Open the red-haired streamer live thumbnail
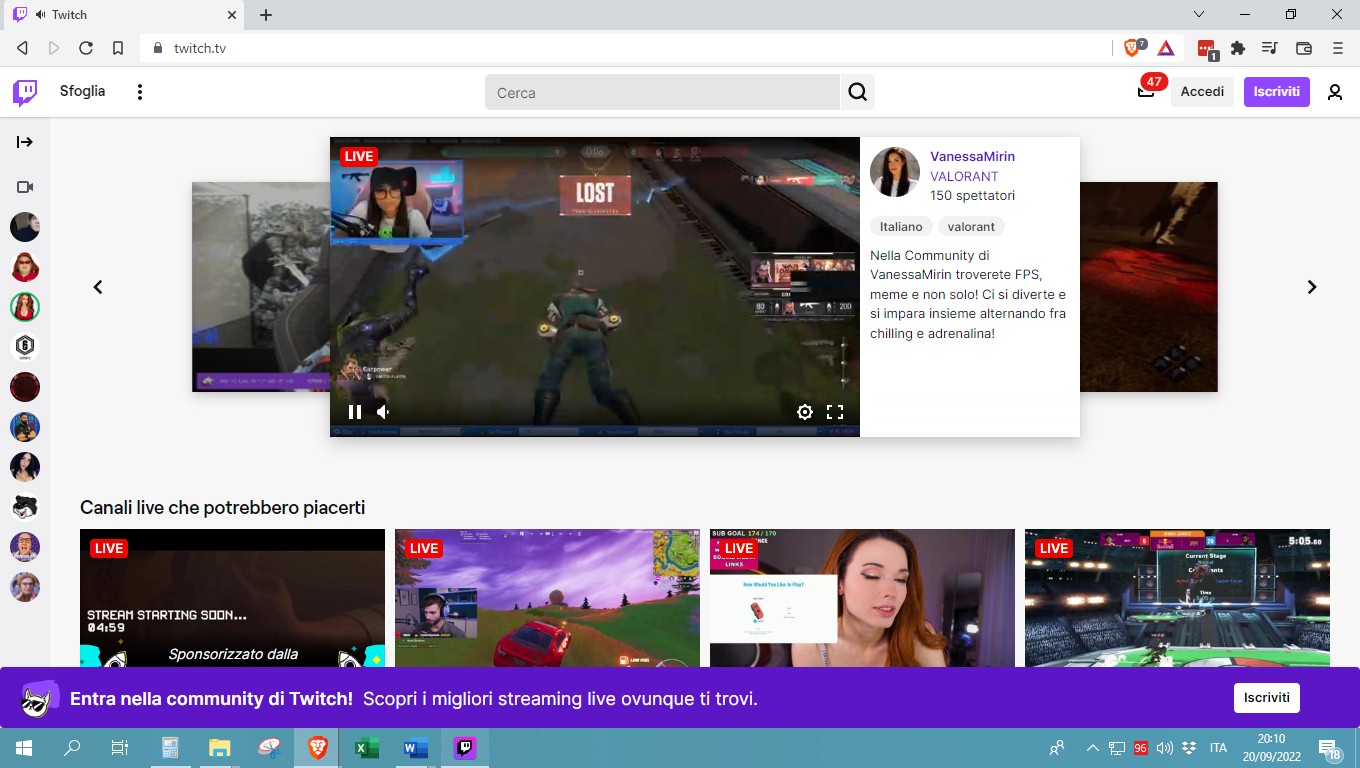The height and width of the screenshot is (768, 1360). point(862,598)
